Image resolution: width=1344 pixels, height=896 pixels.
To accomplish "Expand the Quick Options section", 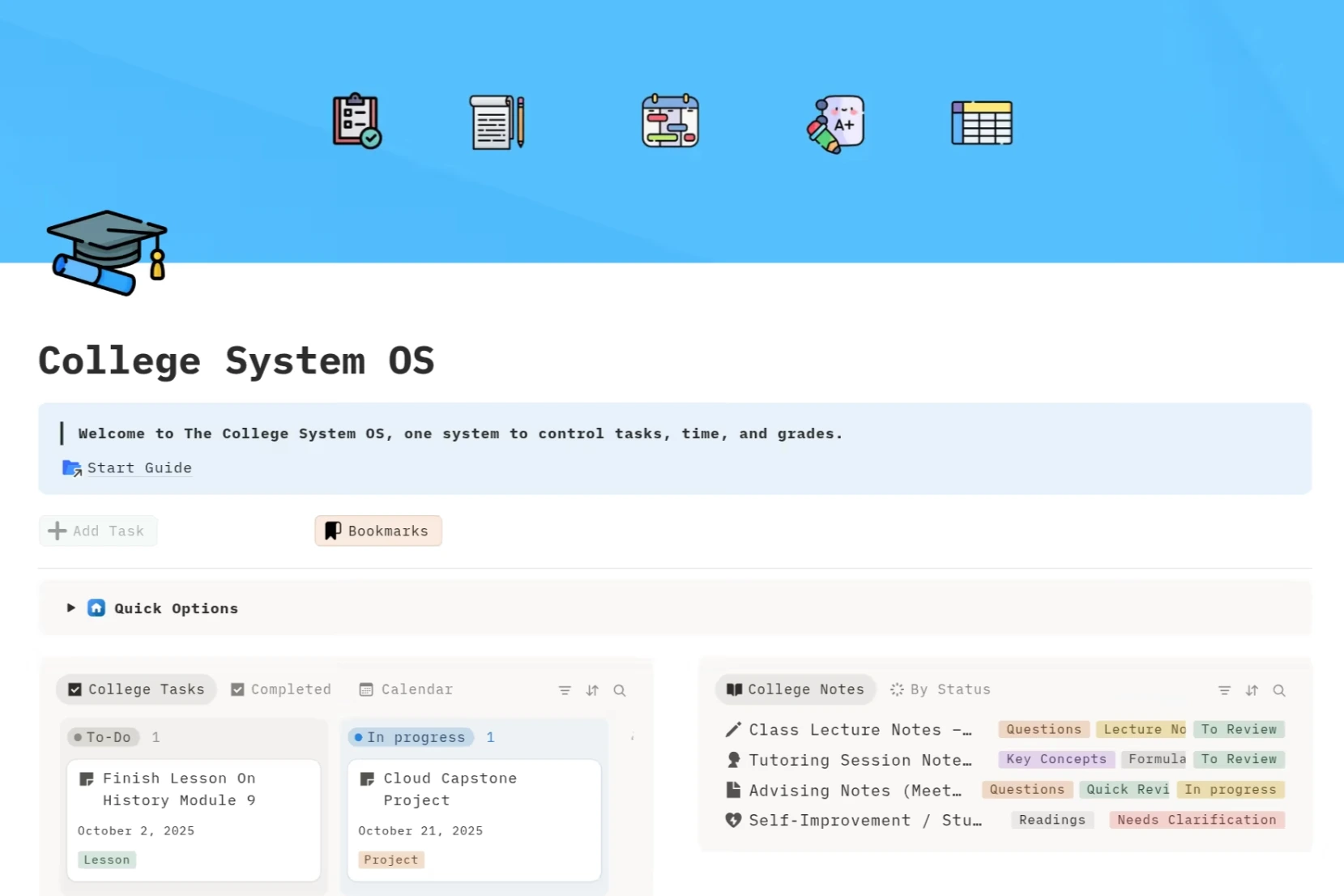I will tap(70, 608).
